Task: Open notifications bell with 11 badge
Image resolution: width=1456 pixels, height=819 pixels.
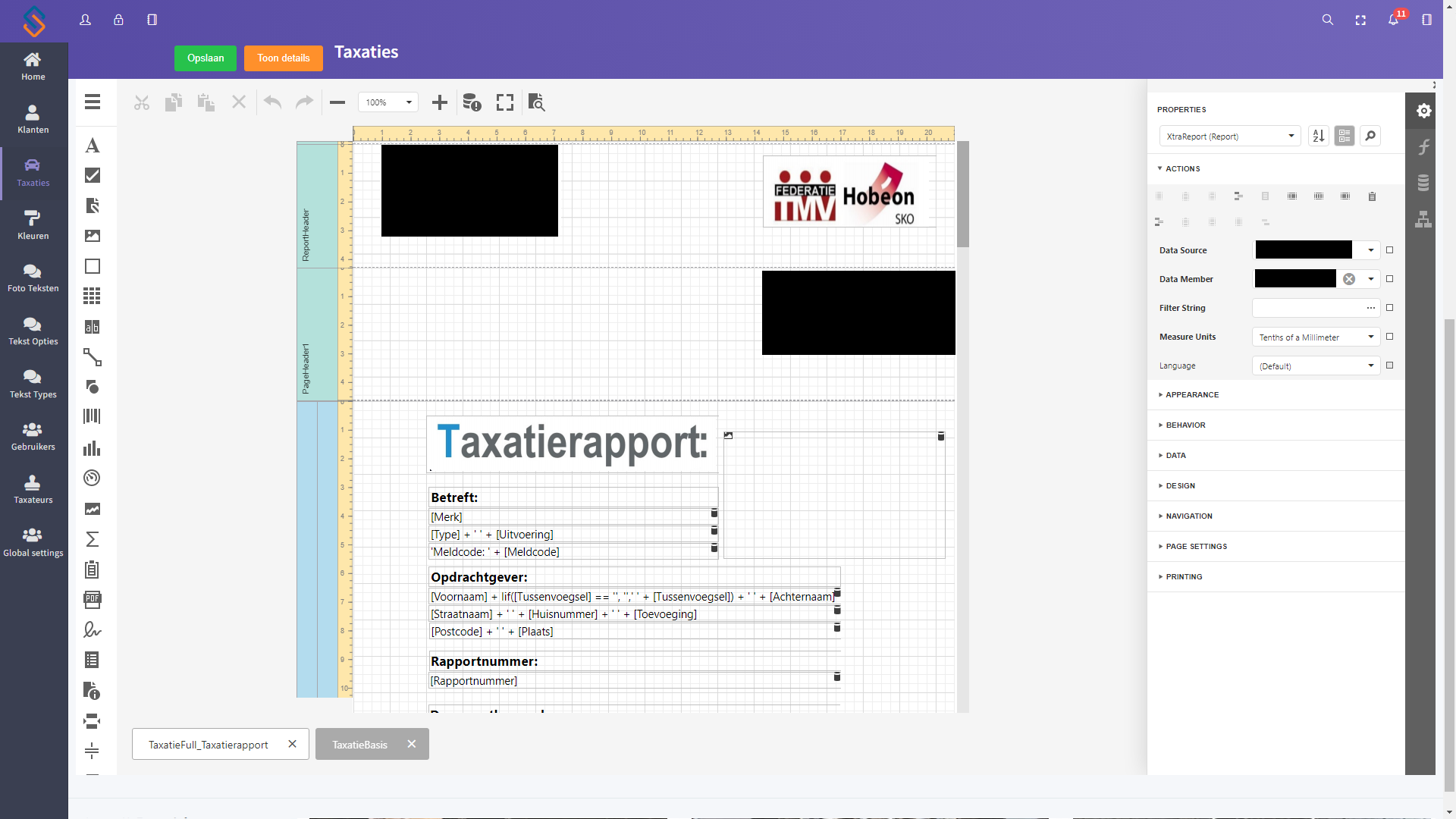Action: coord(1395,18)
